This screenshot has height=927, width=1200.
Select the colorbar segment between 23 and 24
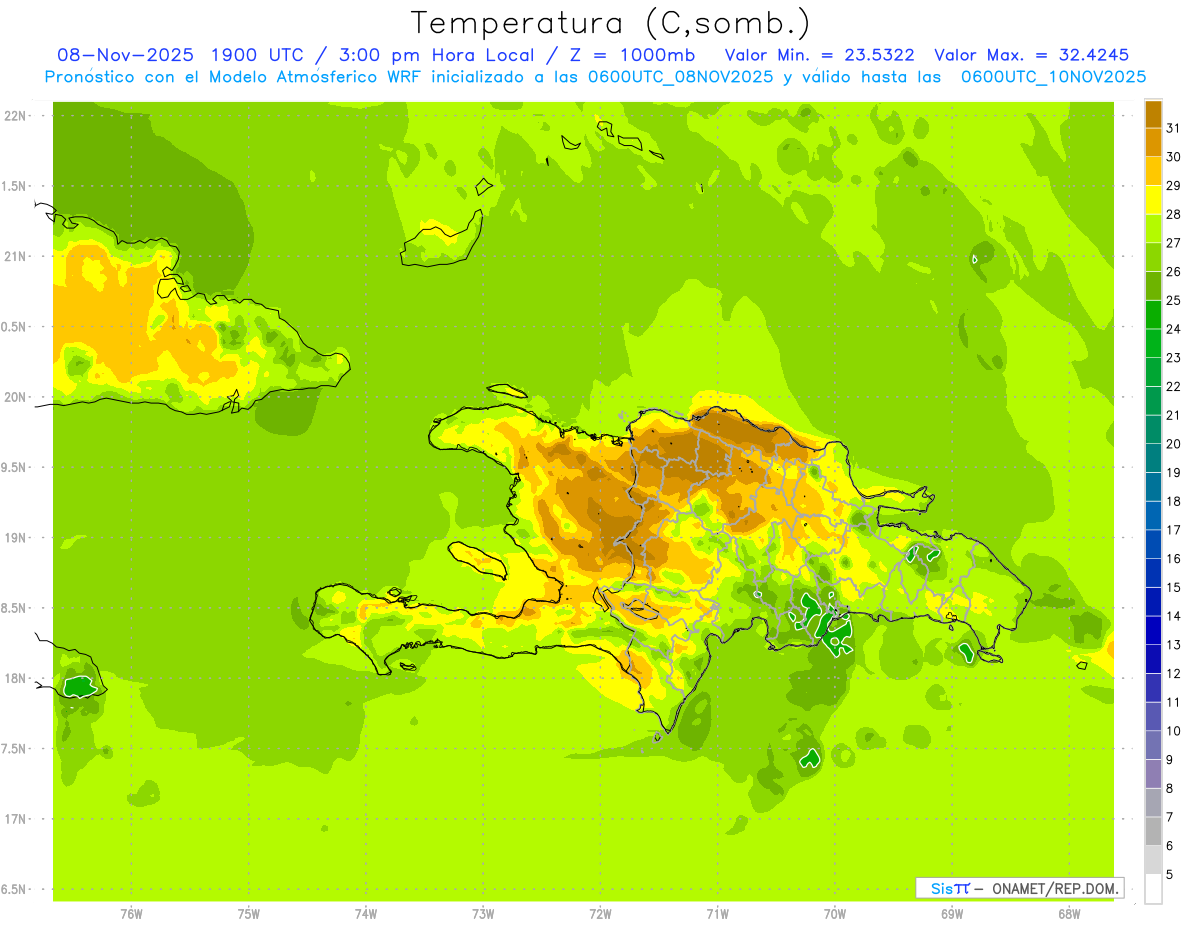pos(1153,343)
